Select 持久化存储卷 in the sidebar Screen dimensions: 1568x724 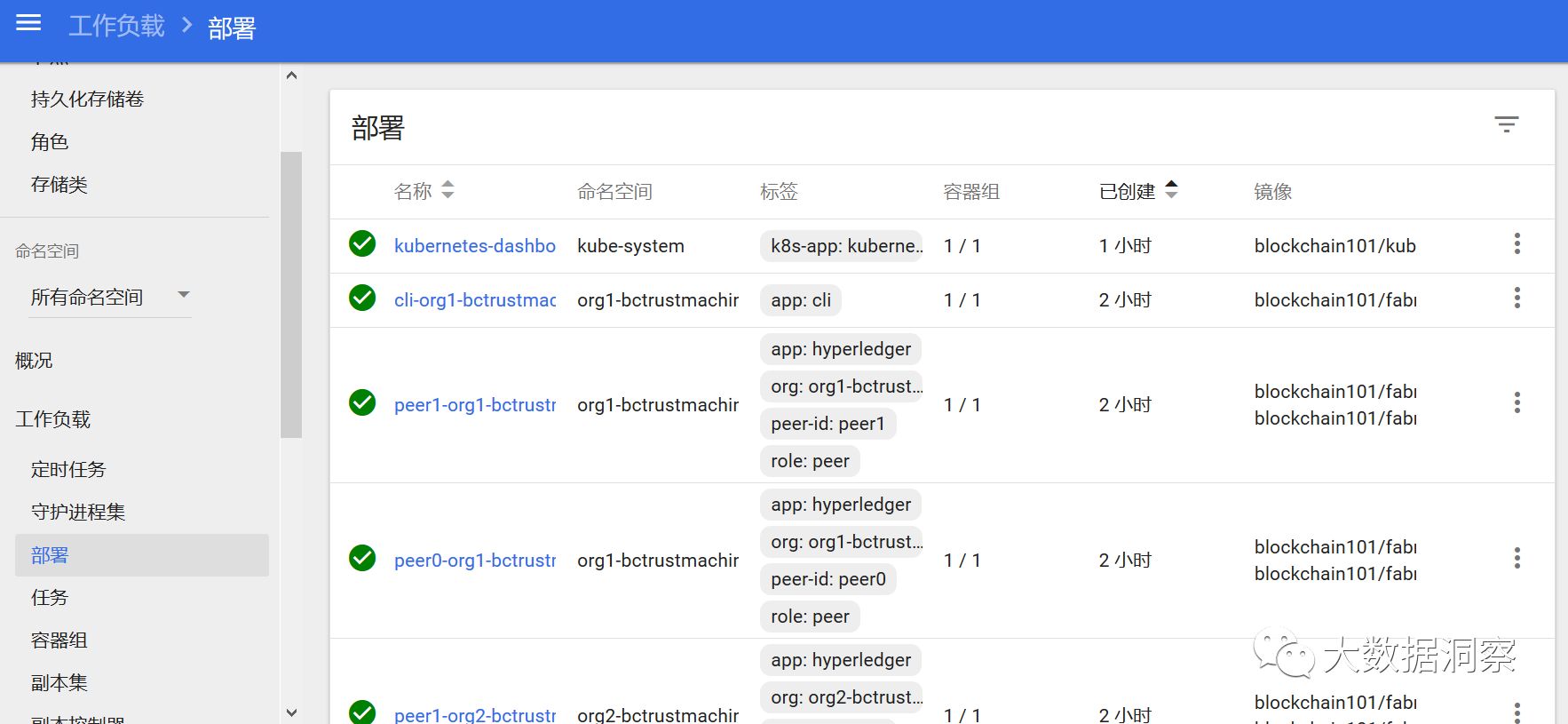point(87,99)
